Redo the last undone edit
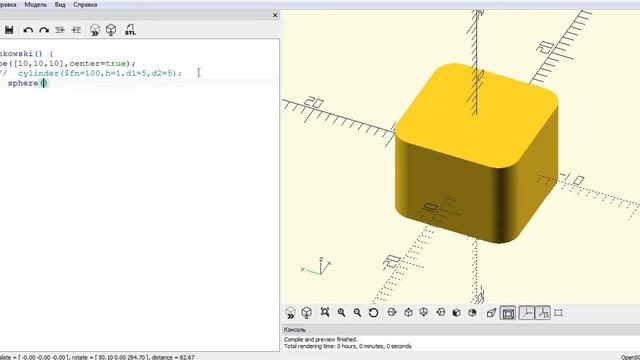Image resolution: width=640 pixels, height=360 pixels. [x=44, y=30]
